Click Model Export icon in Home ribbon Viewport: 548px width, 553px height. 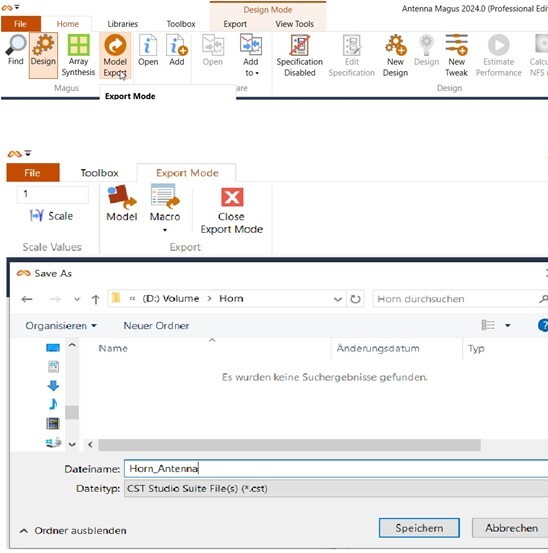[115, 45]
